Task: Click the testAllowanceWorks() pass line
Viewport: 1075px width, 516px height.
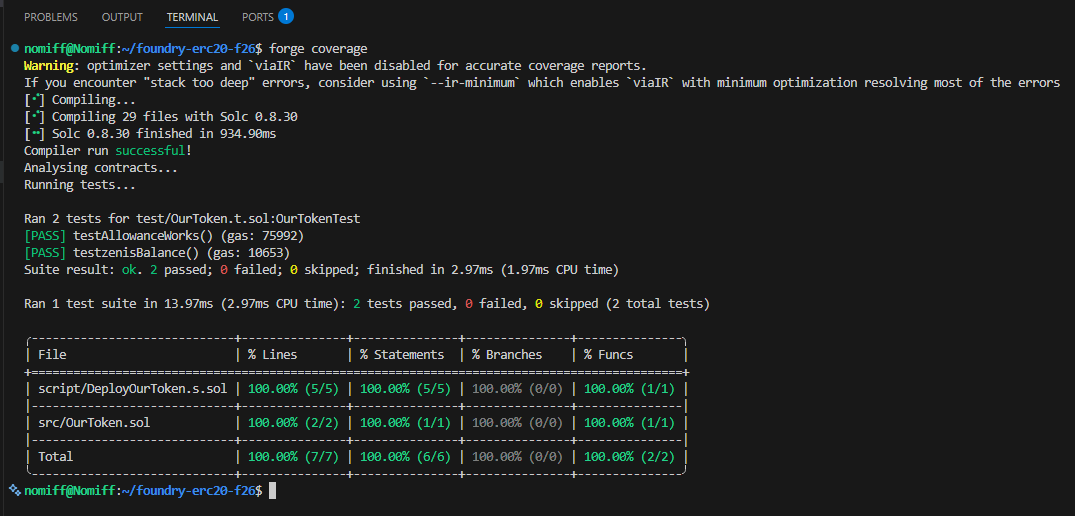Action: (x=164, y=236)
